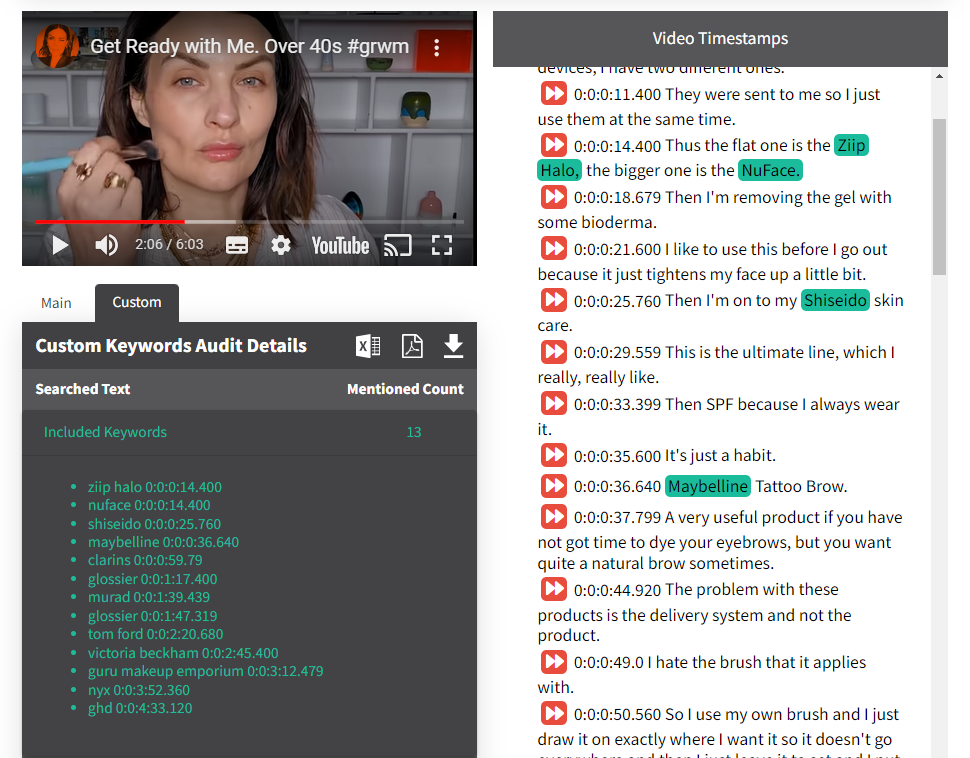Open the video more options menu

point(437,48)
